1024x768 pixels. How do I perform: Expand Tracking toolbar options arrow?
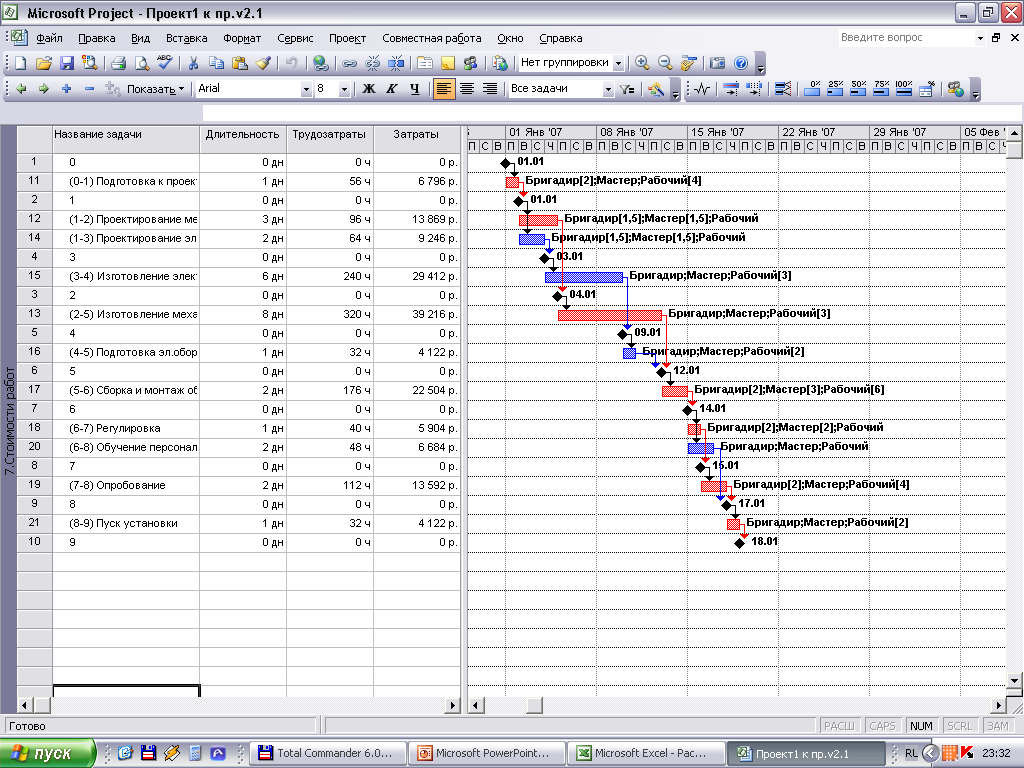[975, 89]
